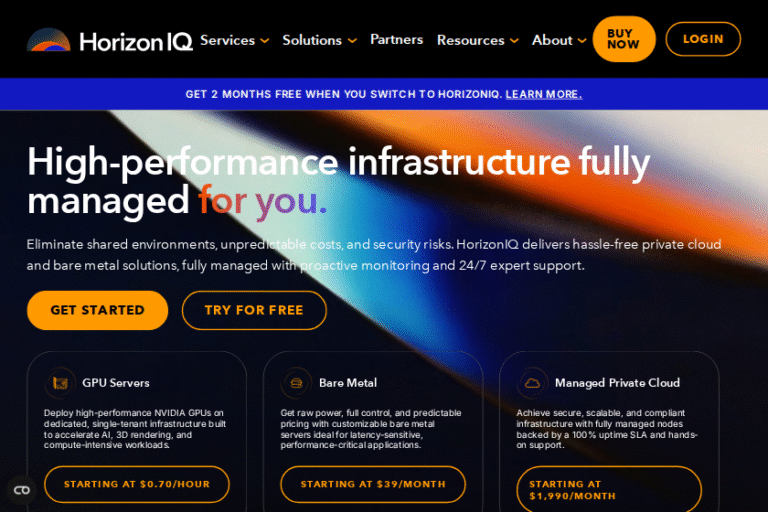Open the floating widget icon in the bottom-left corner
768x512 pixels.
pos(22,490)
